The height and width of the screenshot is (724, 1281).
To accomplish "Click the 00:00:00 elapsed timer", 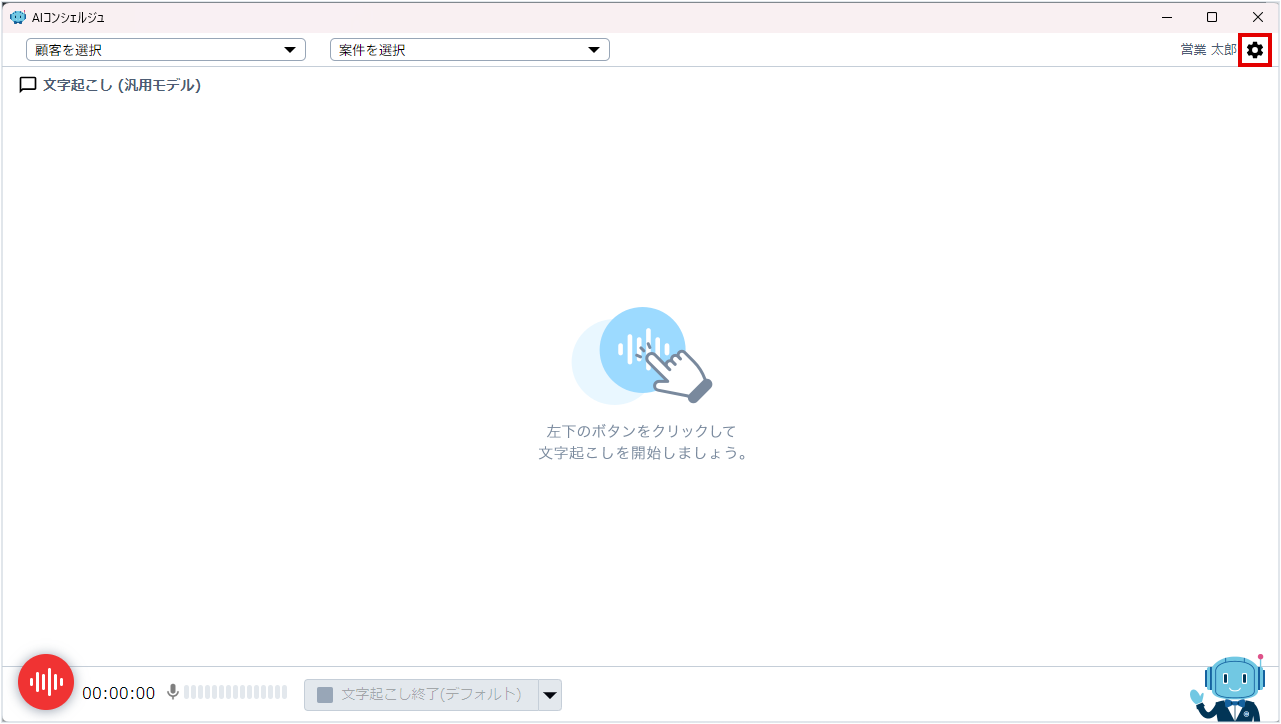I will 119,693.
